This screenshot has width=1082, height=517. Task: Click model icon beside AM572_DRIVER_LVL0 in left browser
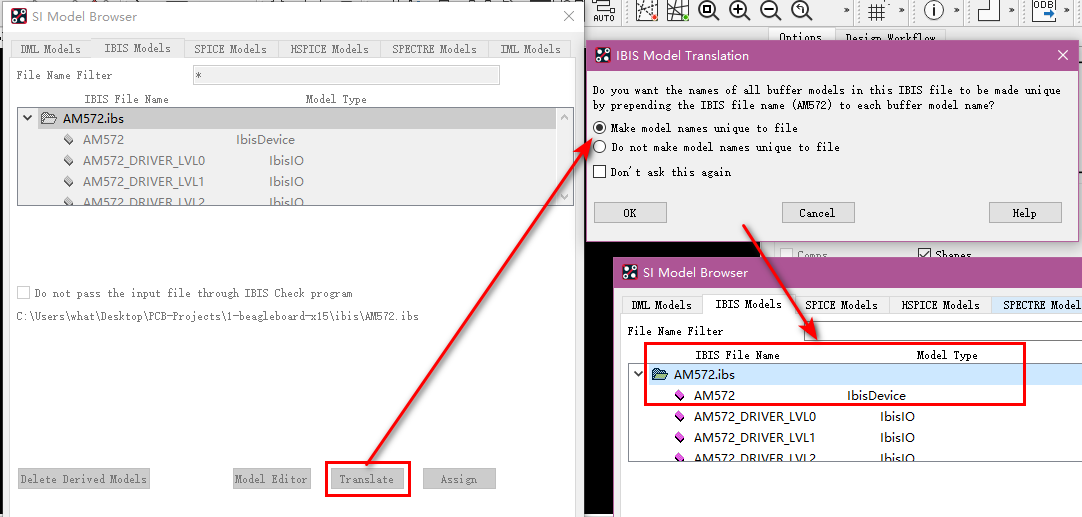point(68,161)
